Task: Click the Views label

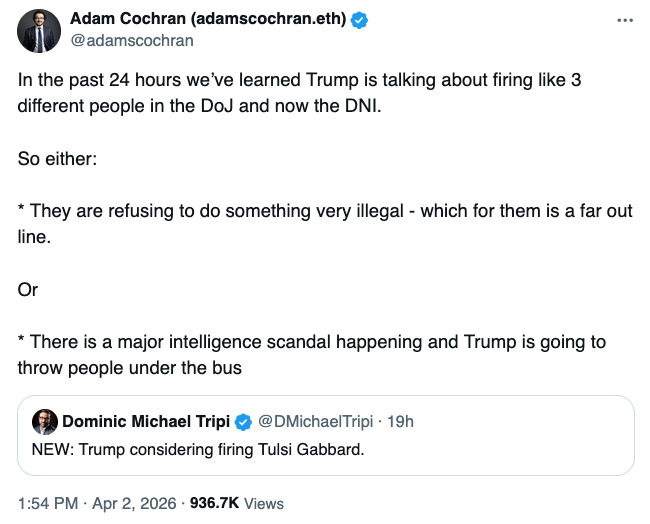Action: tap(264, 503)
